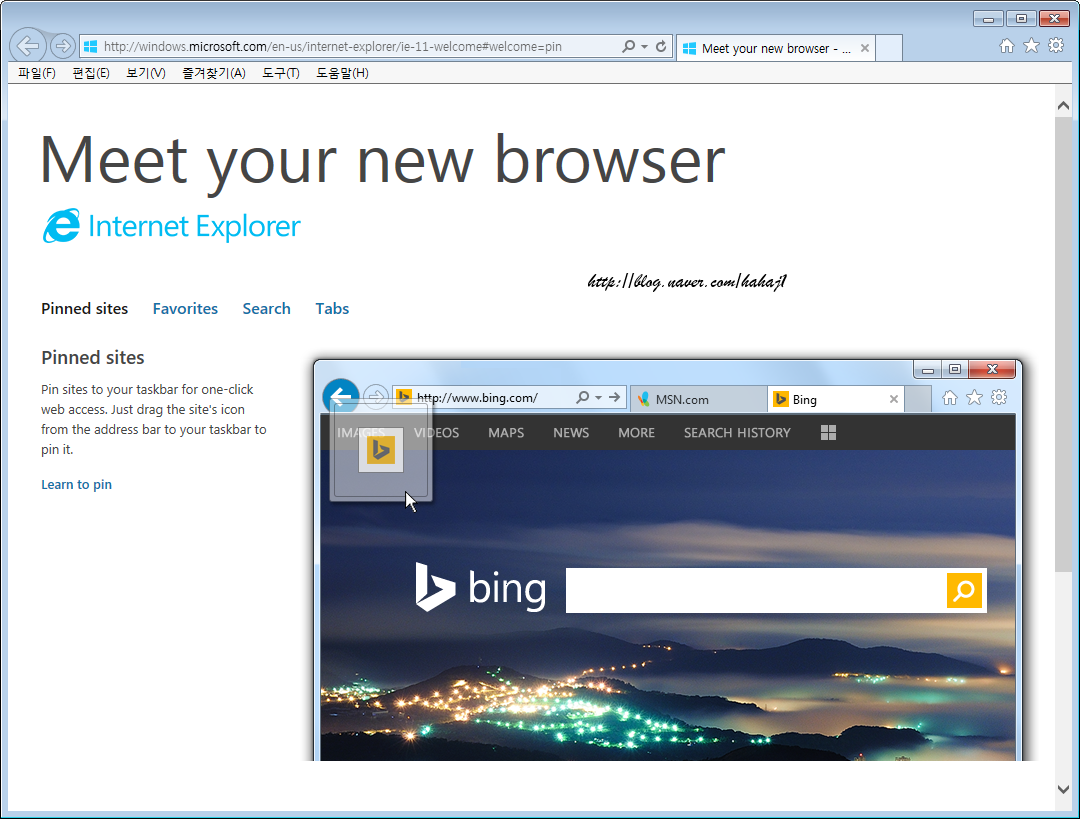Click the blue Back arrow in the demo browser
This screenshot has height=819, width=1080.
341,397
